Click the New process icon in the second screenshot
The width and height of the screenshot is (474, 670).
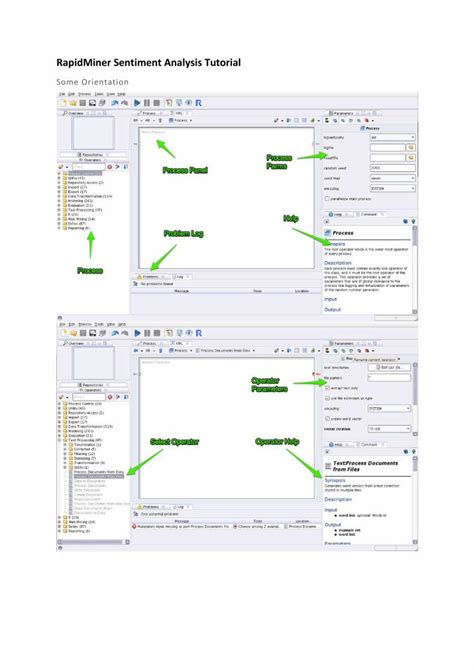(x=63, y=333)
